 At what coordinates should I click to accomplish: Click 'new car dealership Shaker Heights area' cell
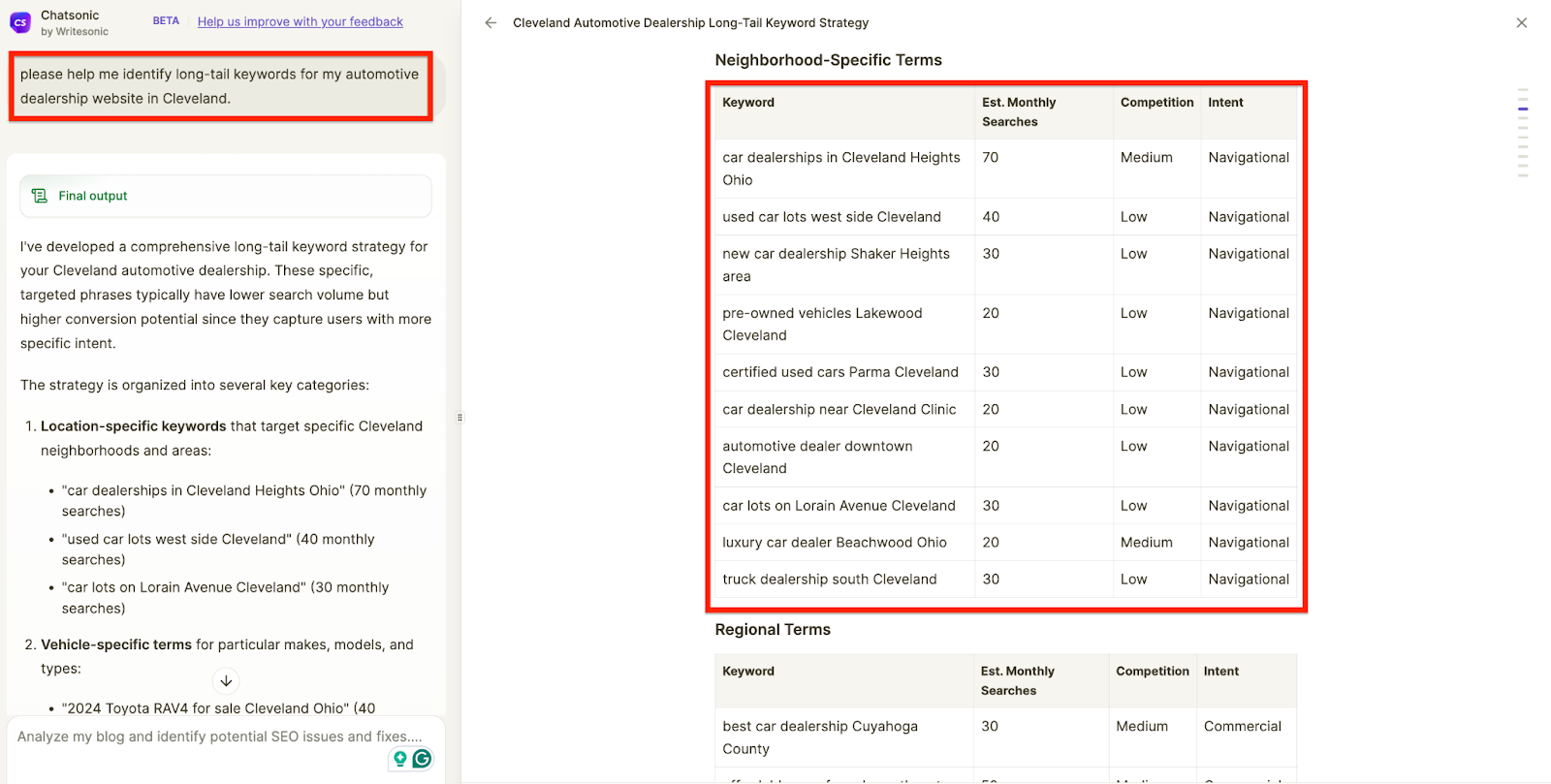[x=844, y=265]
